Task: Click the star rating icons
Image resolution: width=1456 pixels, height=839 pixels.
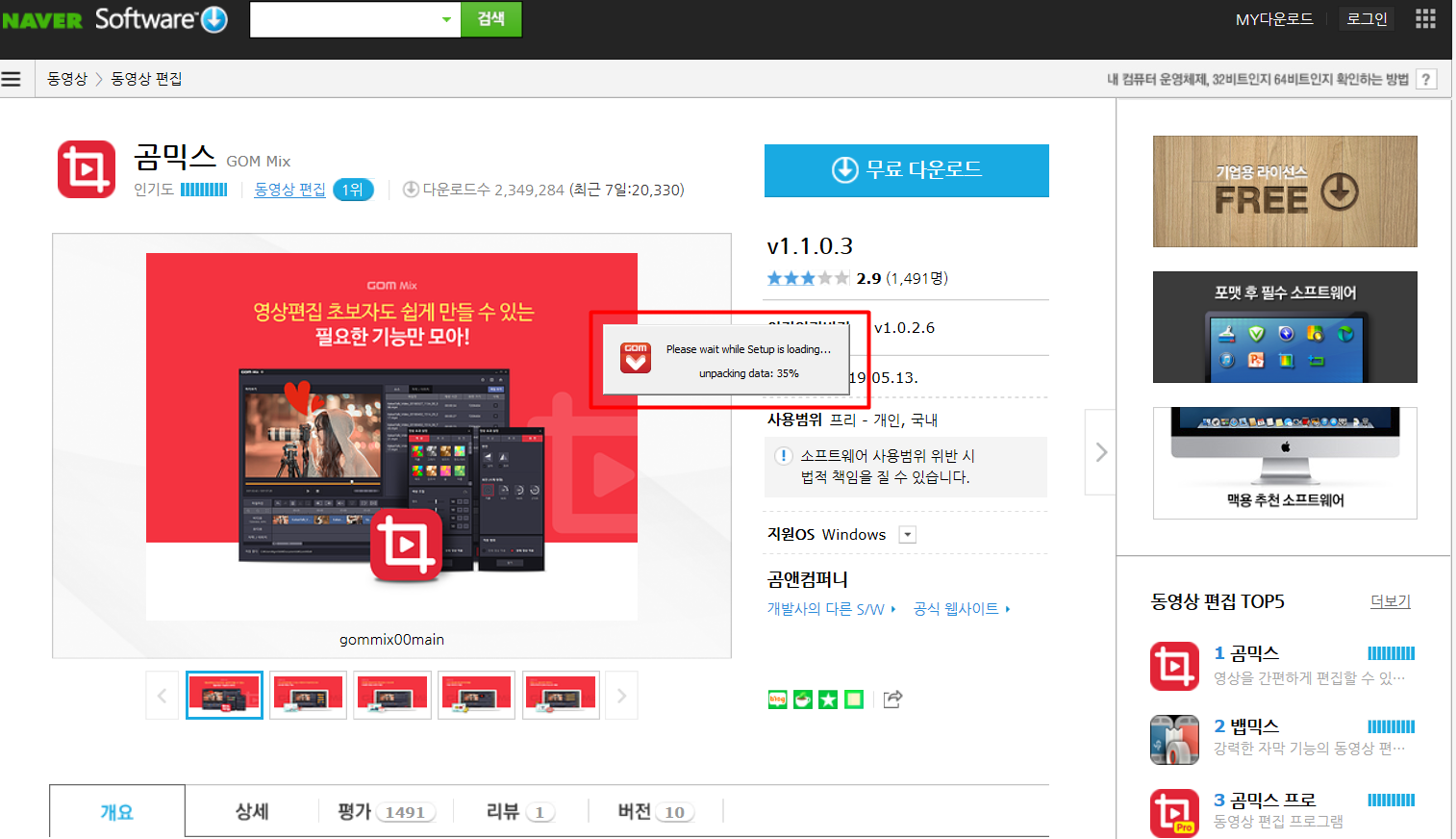Action: (808, 278)
